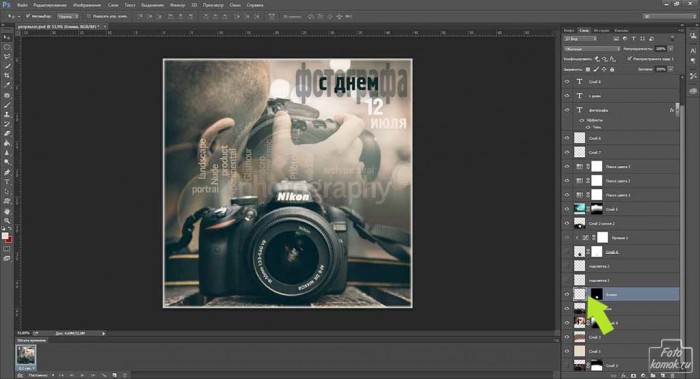
Task: Hide the Слой 2 копия 2 layer
Action: [567, 223]
